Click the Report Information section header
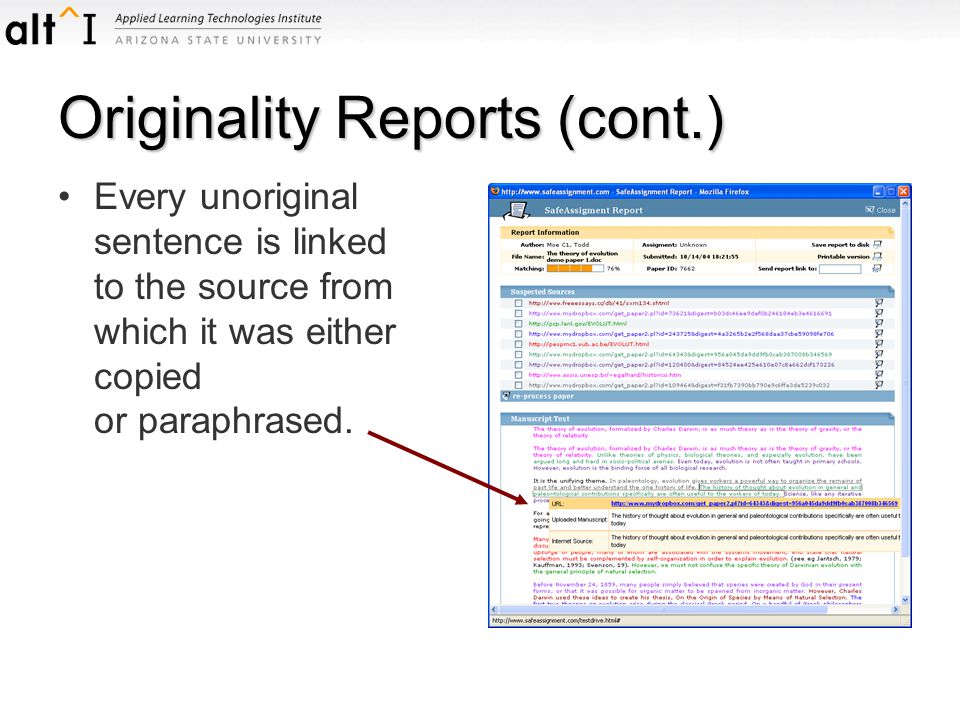 [x=697, y=233]
